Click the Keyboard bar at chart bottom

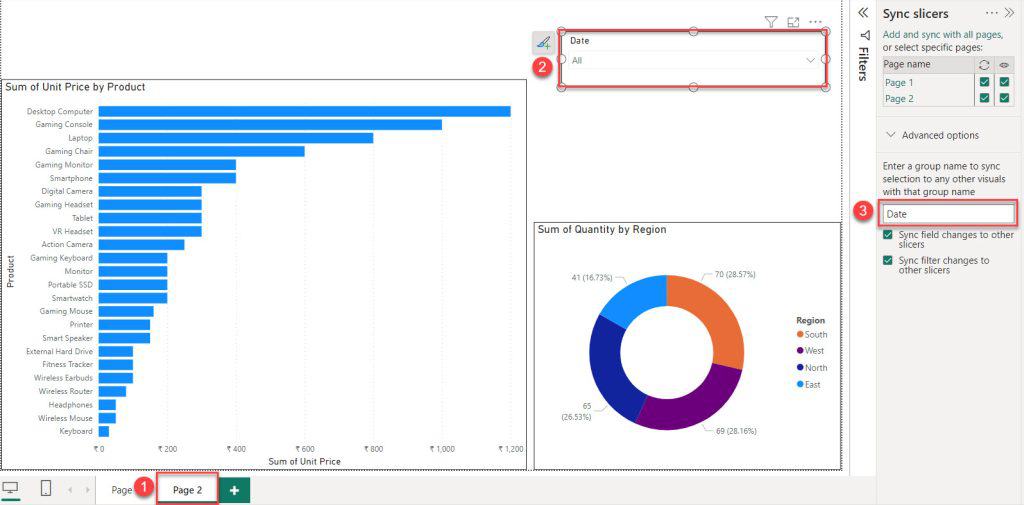click(x=104, y=431)
